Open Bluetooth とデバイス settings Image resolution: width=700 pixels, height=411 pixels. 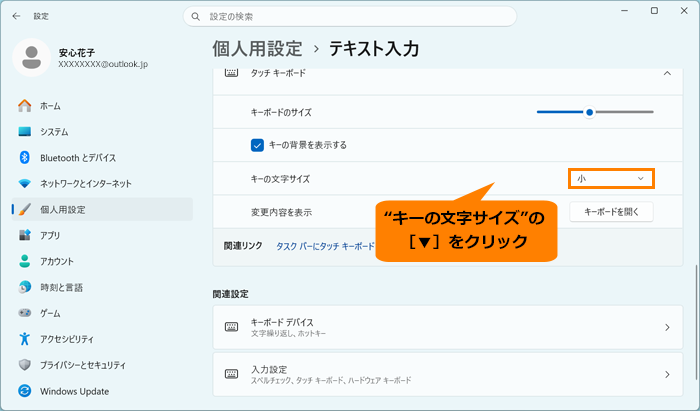[x=102, y=158]
